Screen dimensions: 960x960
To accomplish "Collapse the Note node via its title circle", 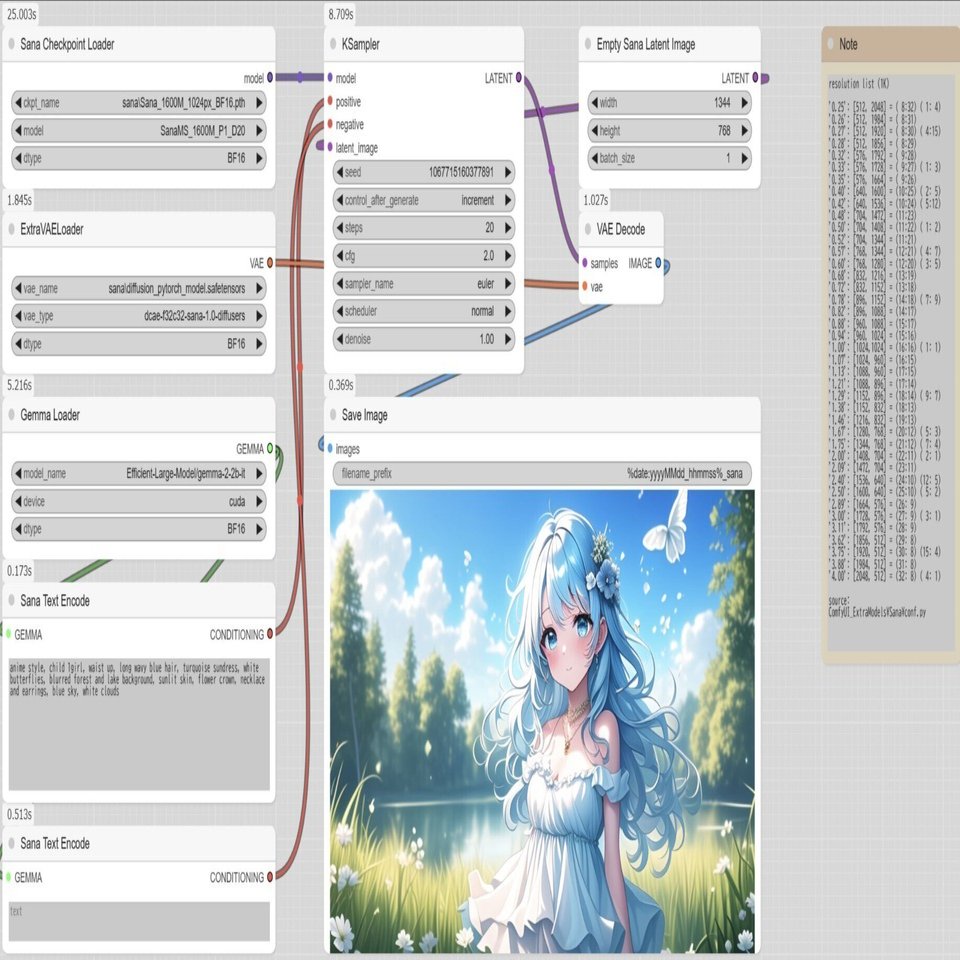I will (828, 43).
